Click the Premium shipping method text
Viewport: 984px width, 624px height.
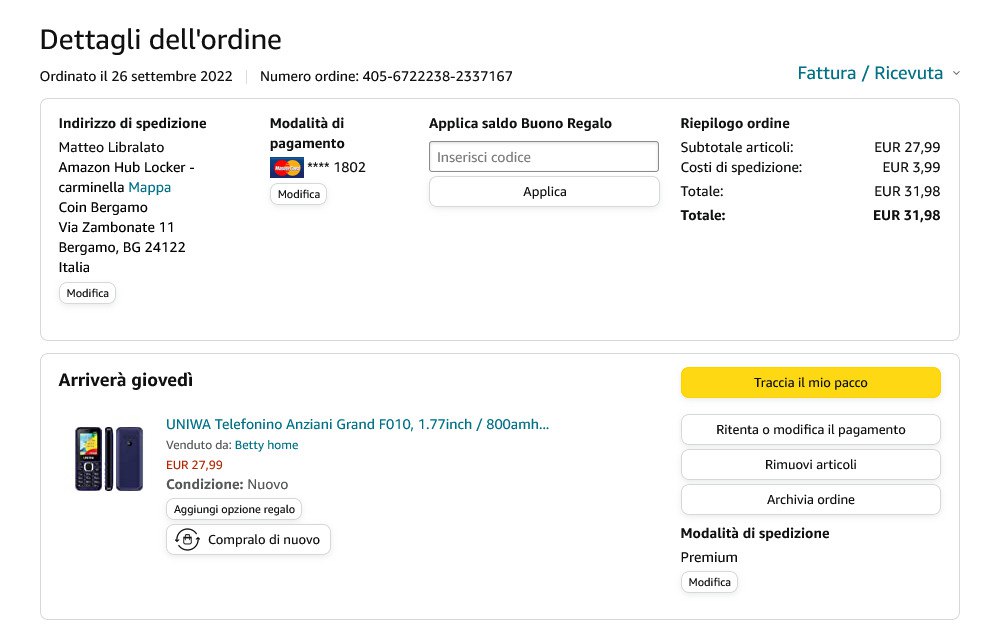[x=709, y=557]
